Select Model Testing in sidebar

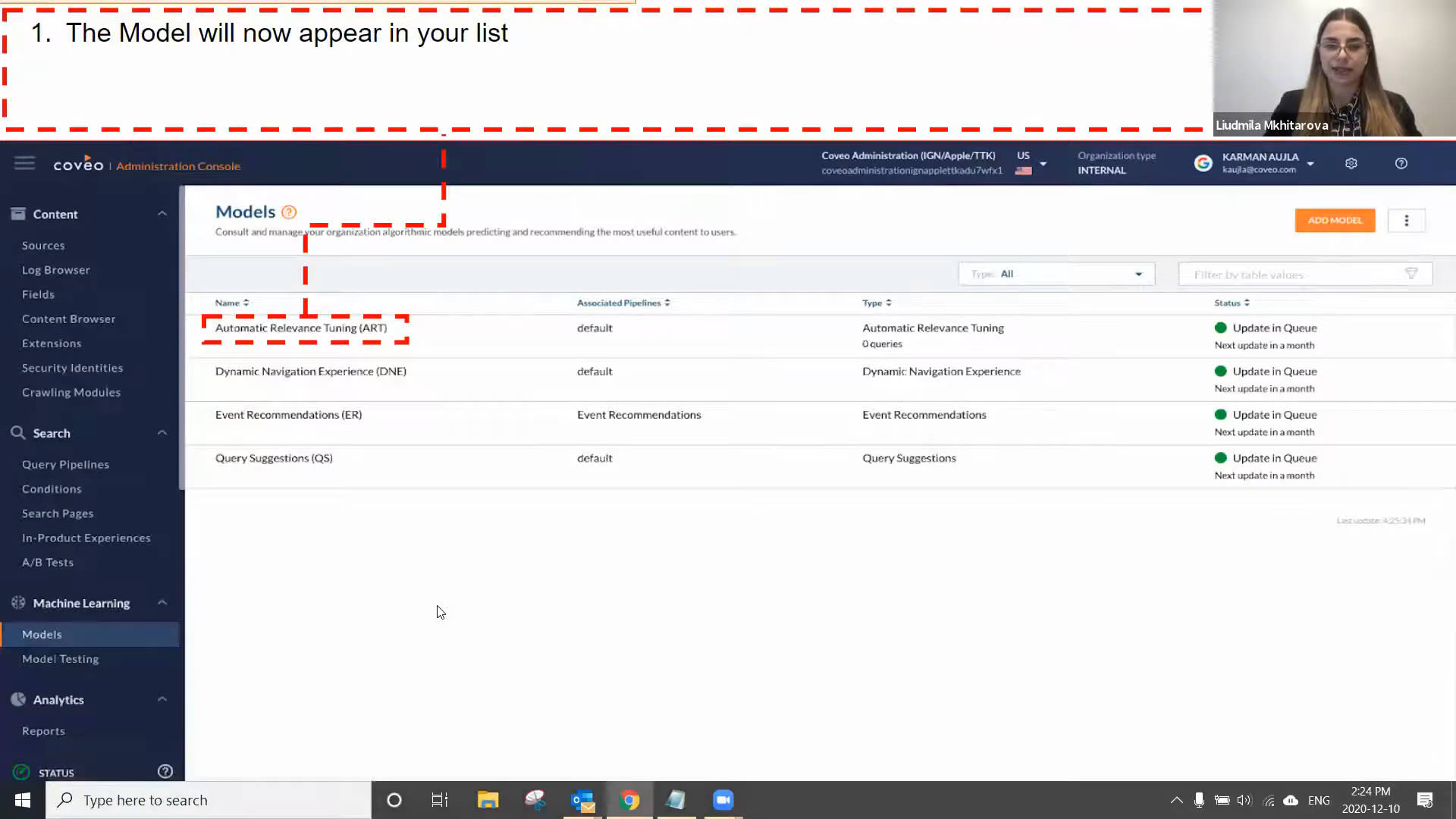click(x=60, y=659)
